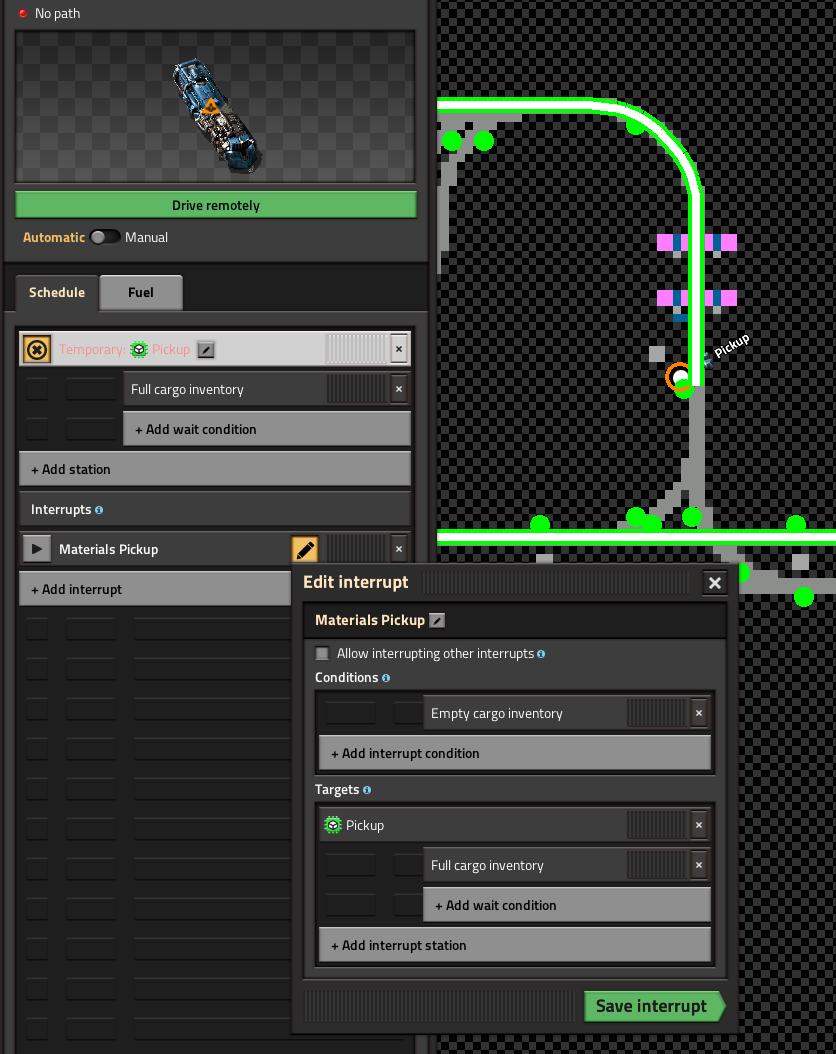Close the Edit interrupt dialog
The image size is (836, 1054).
point(715,583)
